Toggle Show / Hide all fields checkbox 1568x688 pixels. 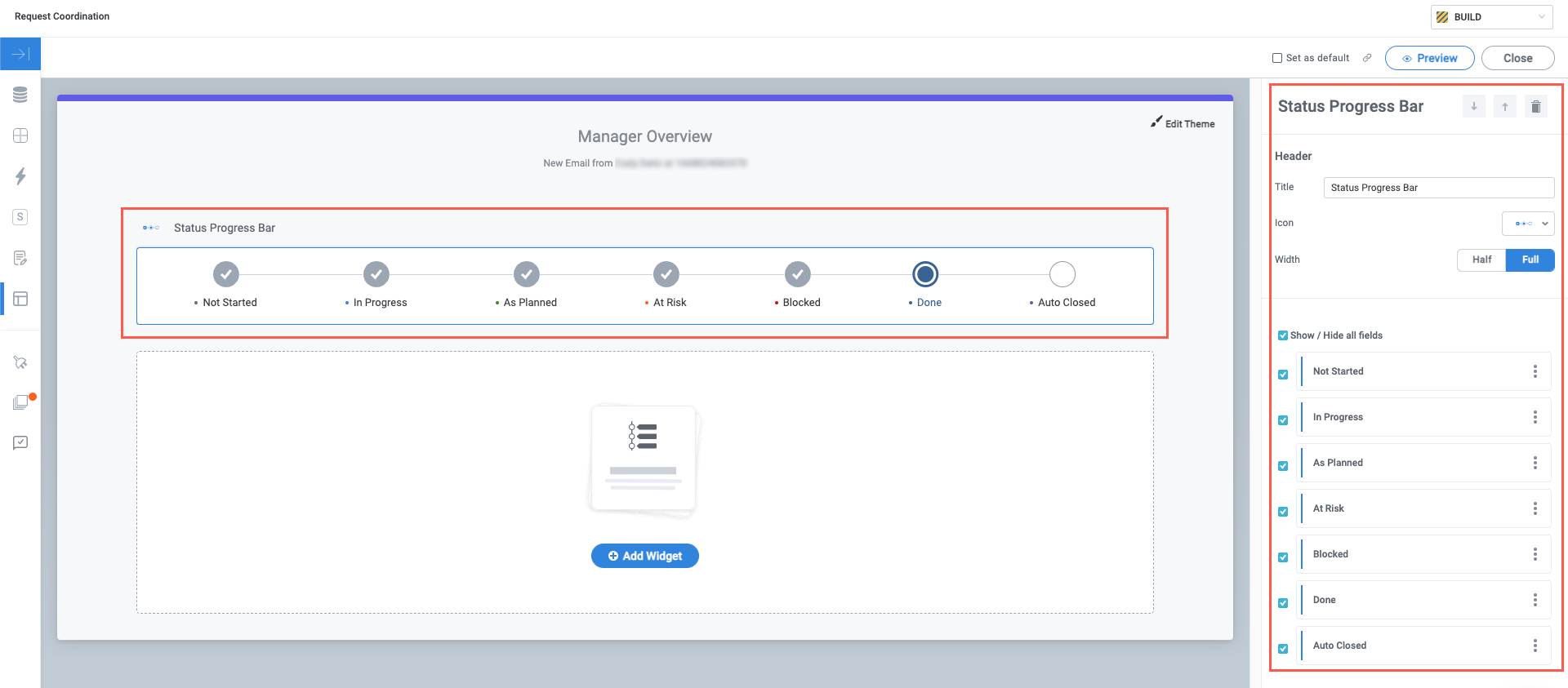click(1283, 335)
